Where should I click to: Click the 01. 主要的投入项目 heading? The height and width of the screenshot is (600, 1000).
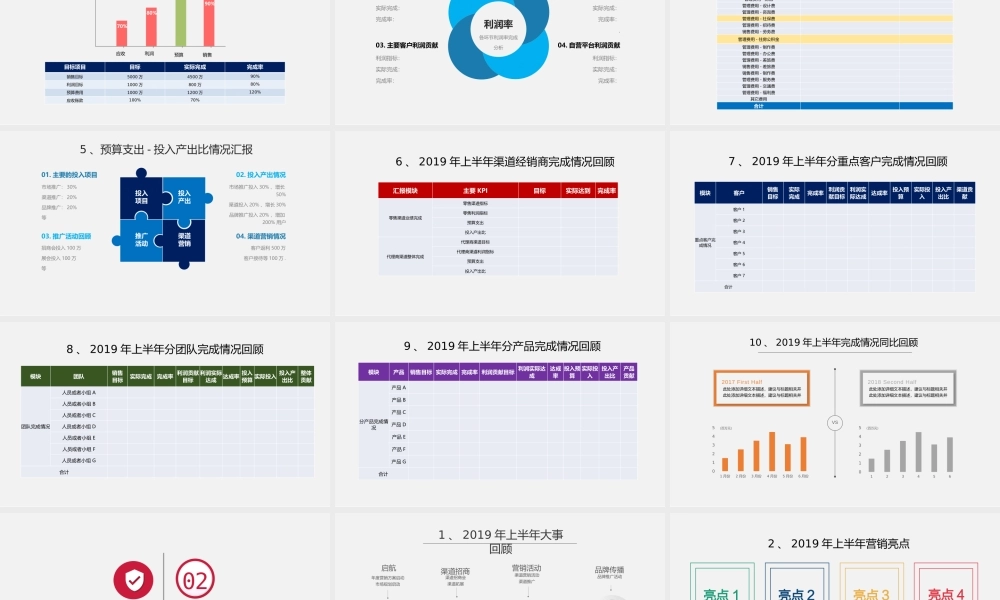(x=69, y=174)
